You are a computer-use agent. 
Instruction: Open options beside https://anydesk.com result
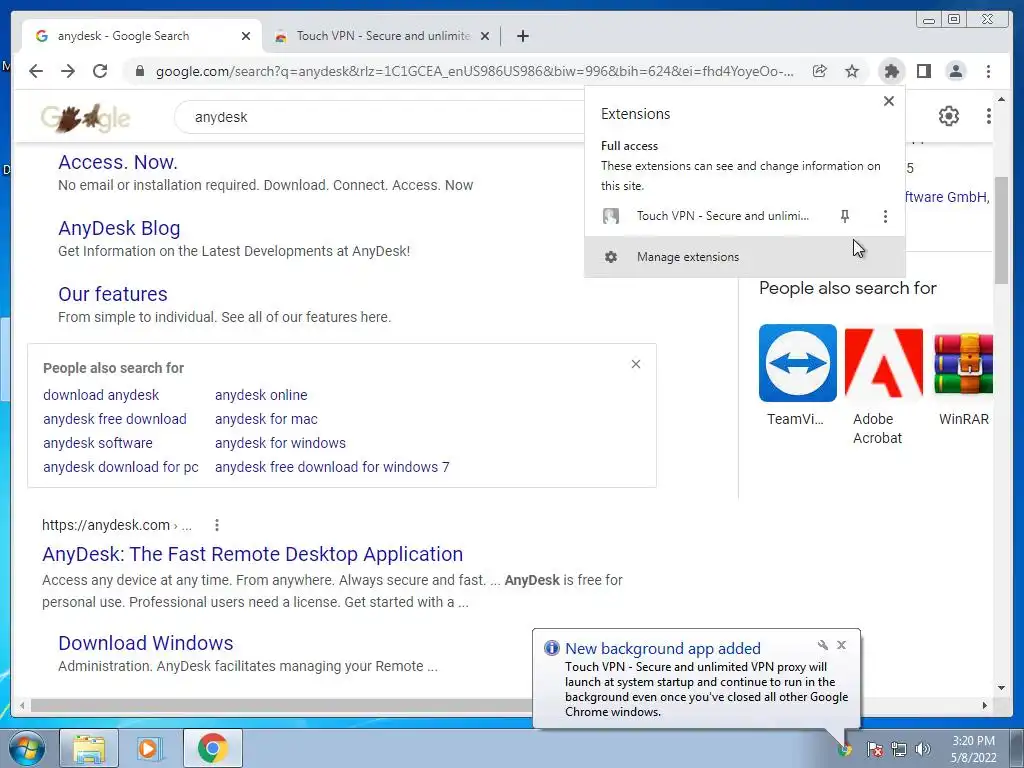217,525
